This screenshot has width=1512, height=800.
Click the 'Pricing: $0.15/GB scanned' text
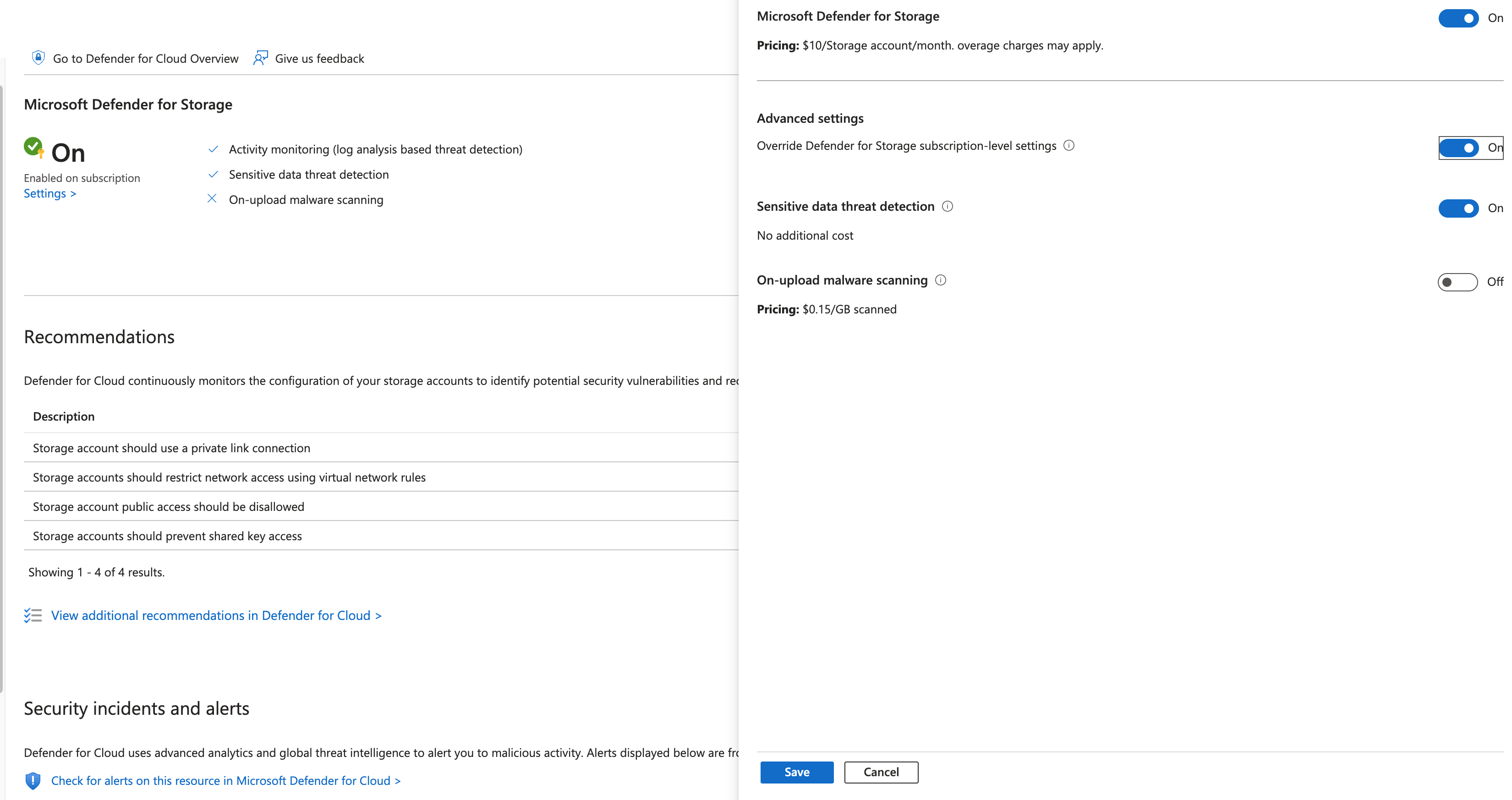[x=827, y=309]
